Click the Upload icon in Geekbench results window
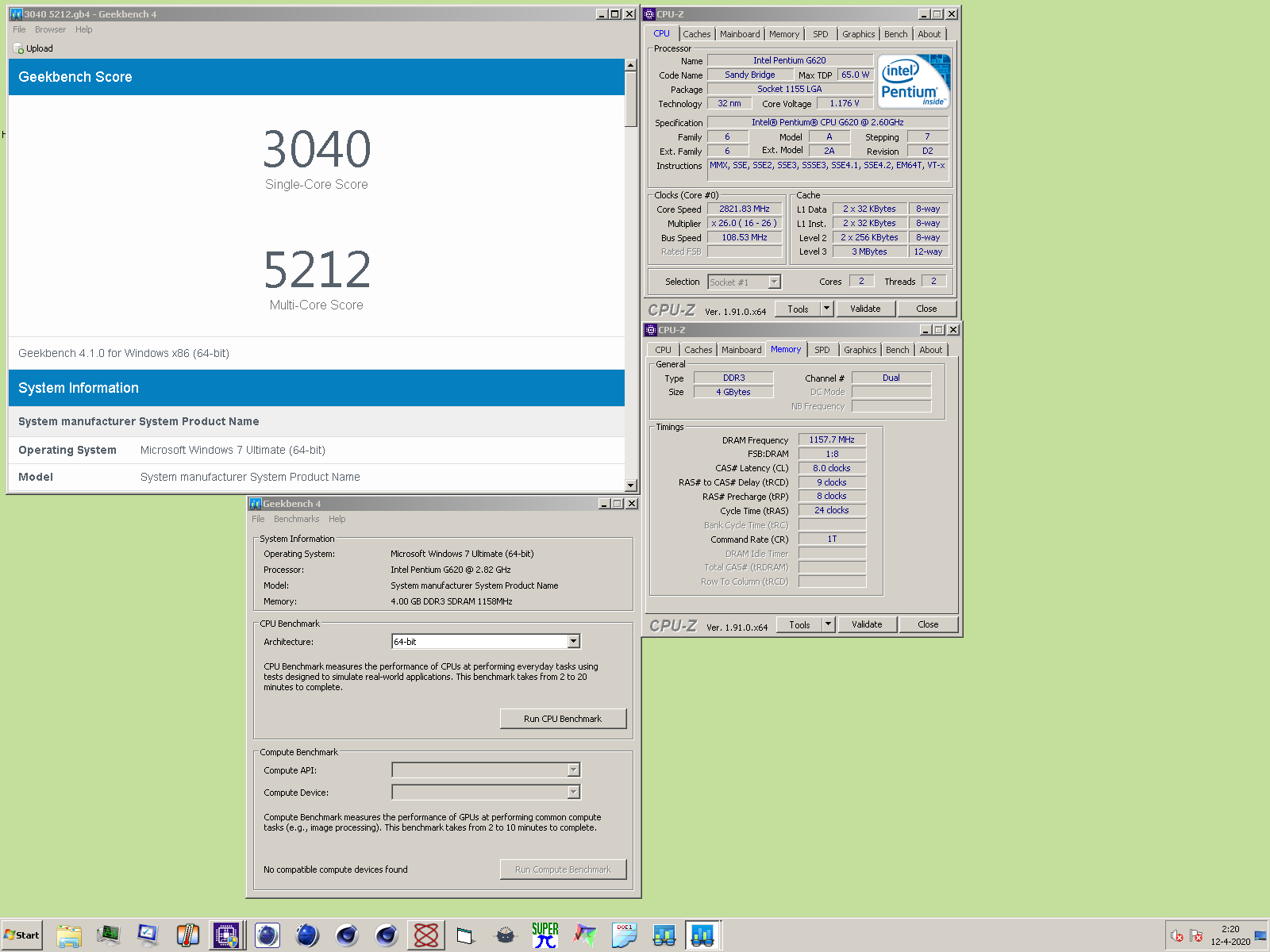 coord(18,48)
